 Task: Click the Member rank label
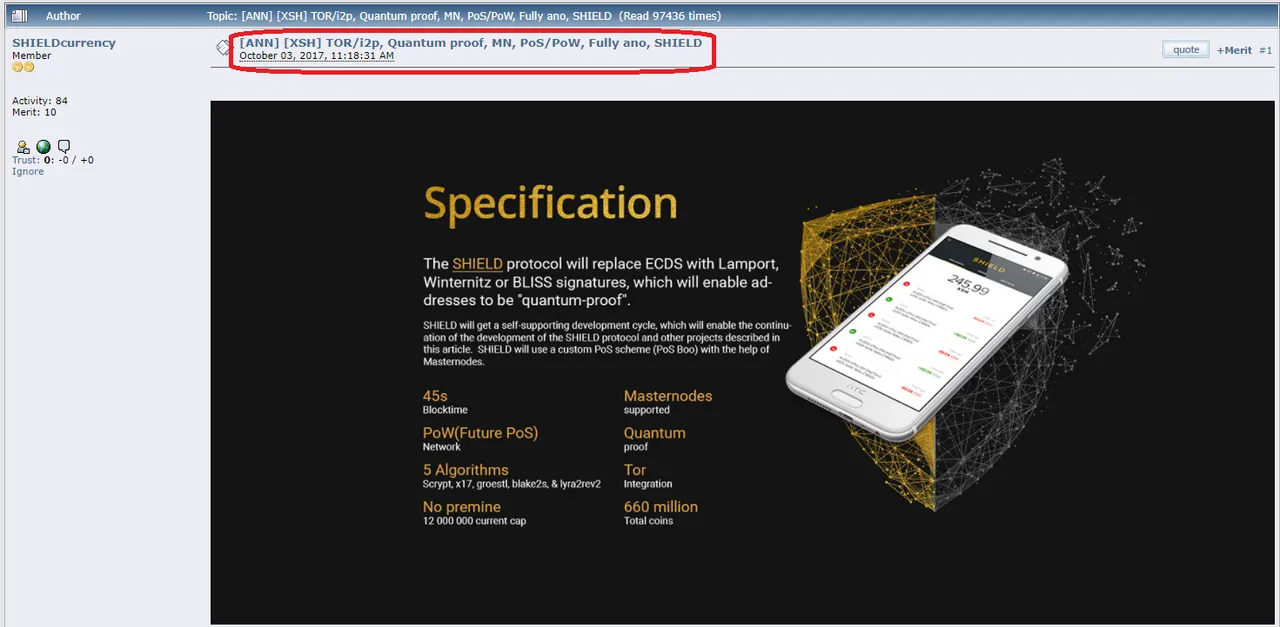[32, 56]
